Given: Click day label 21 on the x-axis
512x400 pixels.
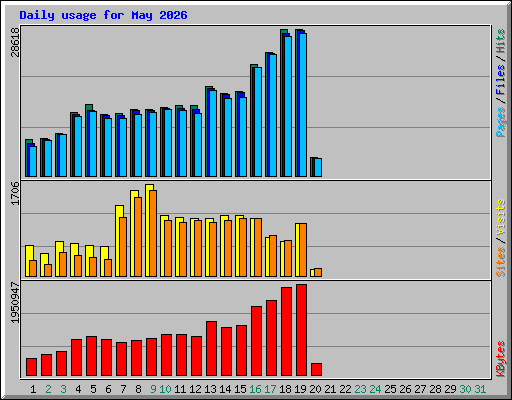Looking at the screenshot, I should point(330,389).
